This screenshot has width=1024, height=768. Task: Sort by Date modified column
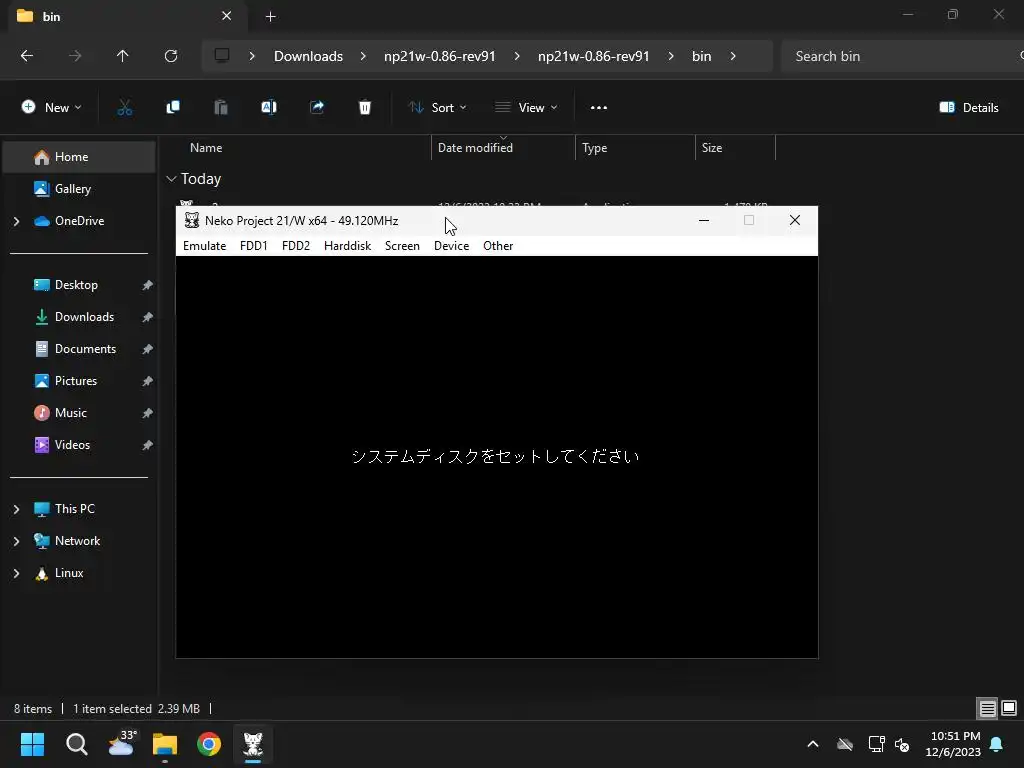(x=475, y=148)
